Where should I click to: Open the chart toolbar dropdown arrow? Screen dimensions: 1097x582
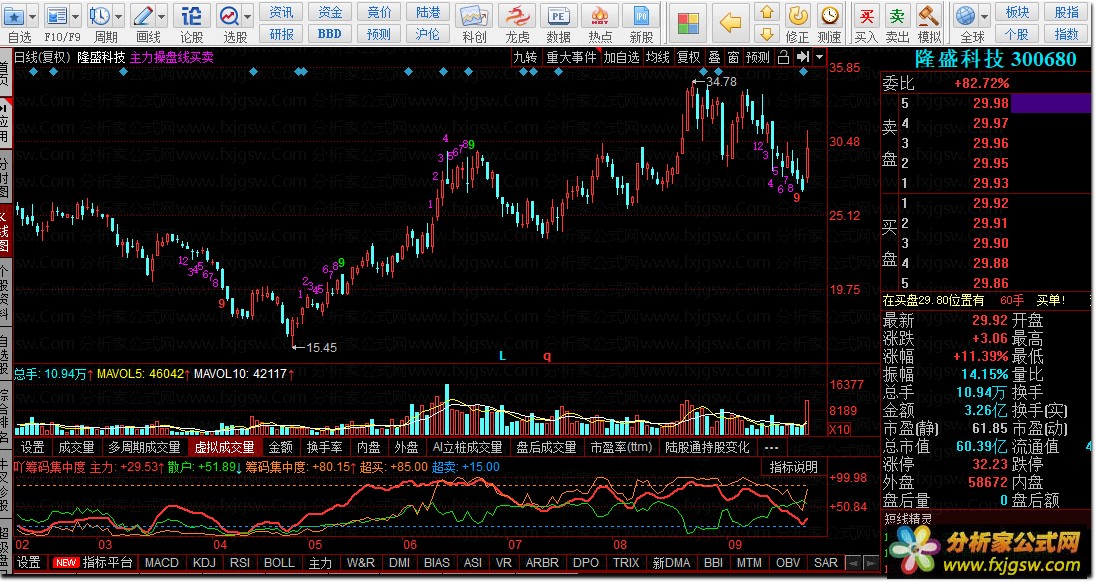click(819, 57)
